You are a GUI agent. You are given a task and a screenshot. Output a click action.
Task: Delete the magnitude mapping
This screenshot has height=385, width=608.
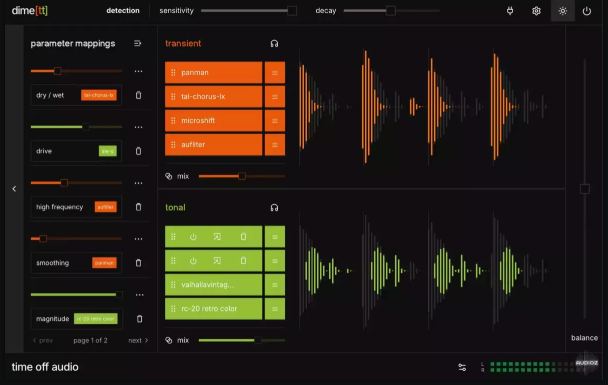(139, 319)
